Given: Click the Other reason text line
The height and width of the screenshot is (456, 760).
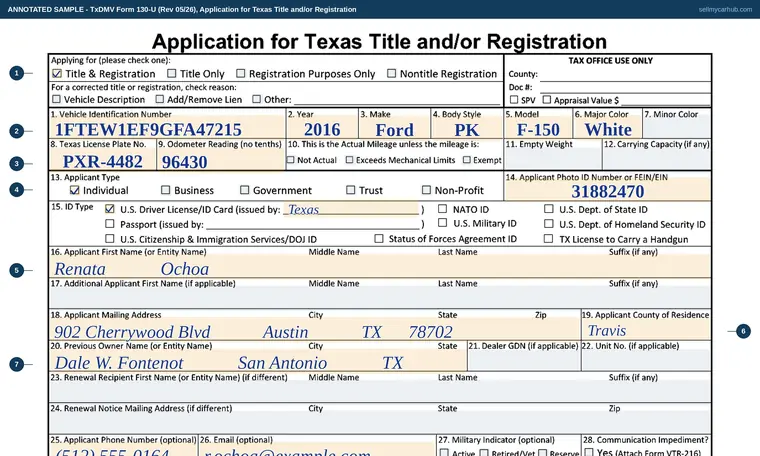Looking at the screenshot, I should pos(396,99).
